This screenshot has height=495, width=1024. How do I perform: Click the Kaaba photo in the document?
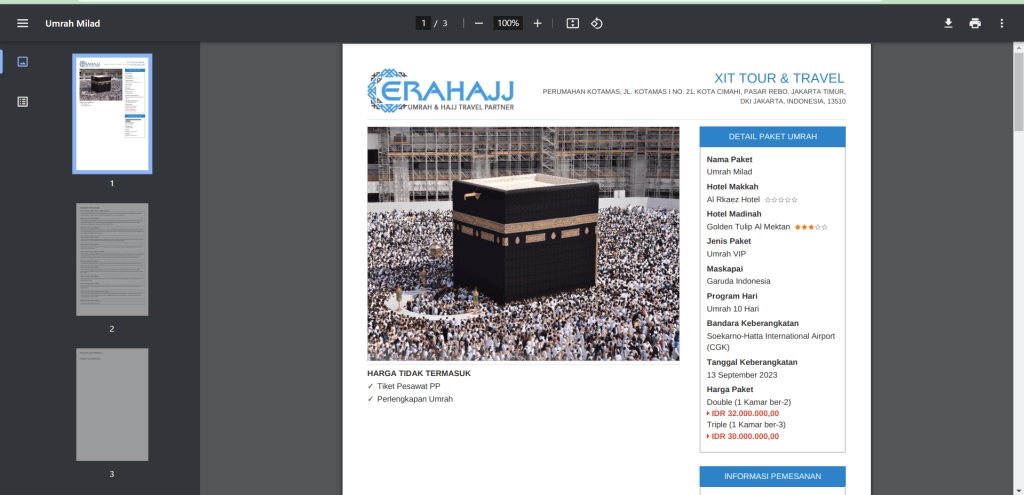pos(523,243)
